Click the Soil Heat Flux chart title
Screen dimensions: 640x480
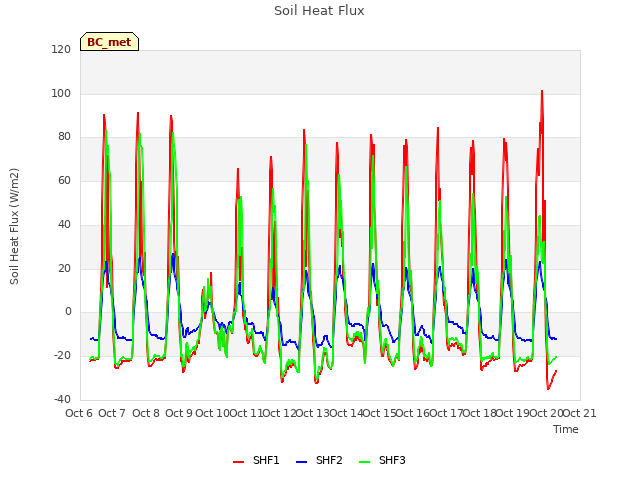pos(319,11)
